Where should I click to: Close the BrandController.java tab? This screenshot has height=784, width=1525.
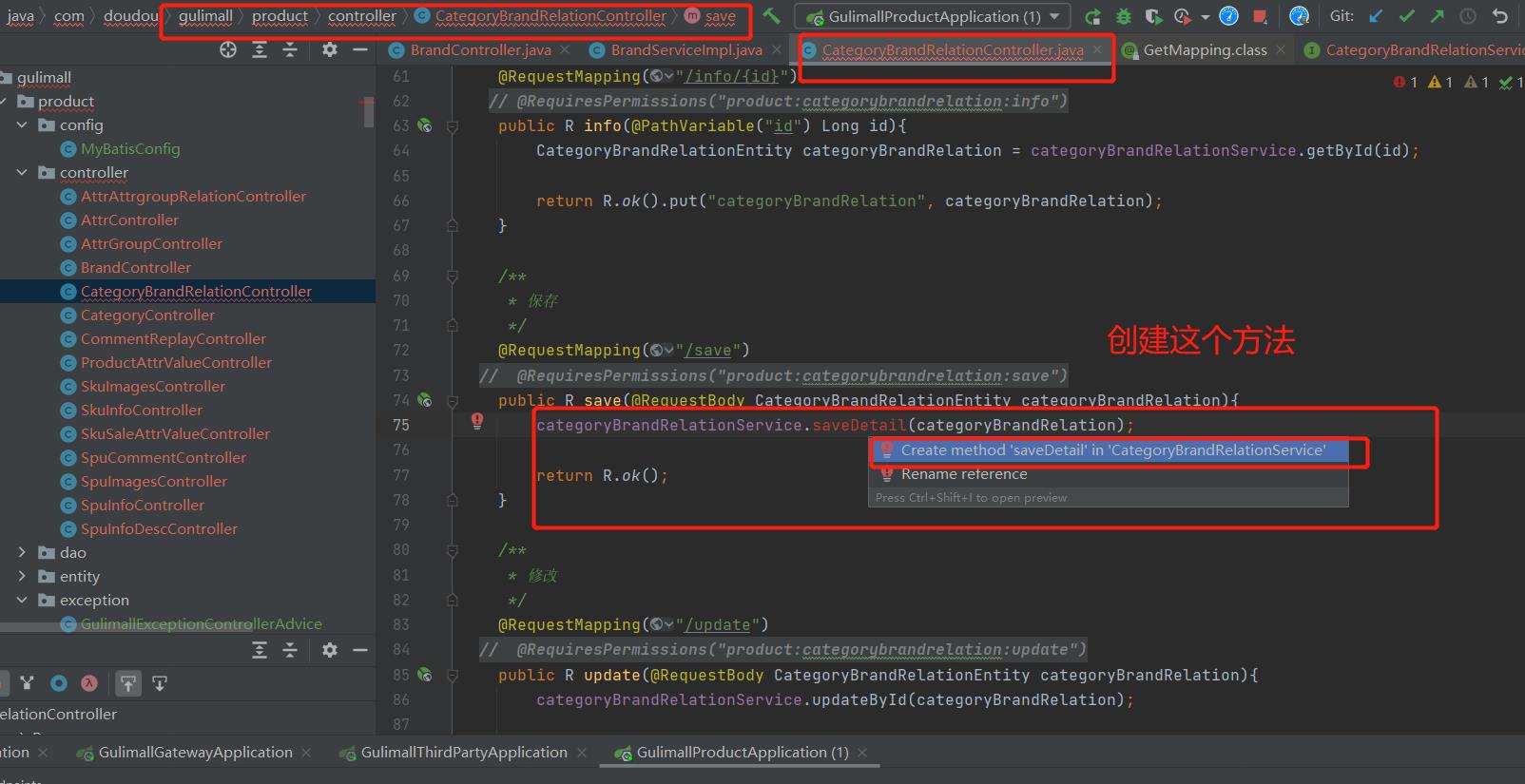click(x=565, y=50)
